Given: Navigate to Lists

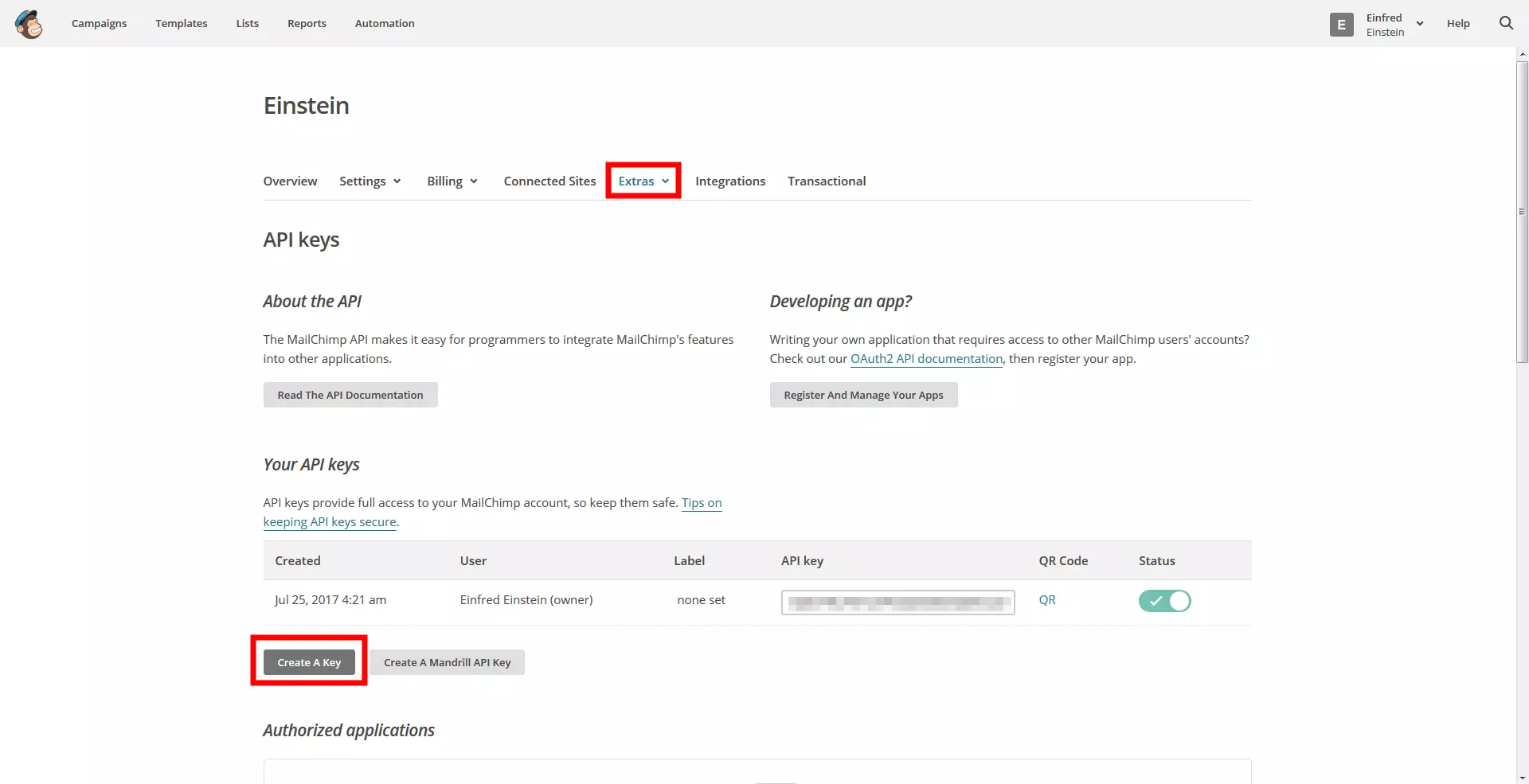Looking at the screenshot, I should 248,24.
